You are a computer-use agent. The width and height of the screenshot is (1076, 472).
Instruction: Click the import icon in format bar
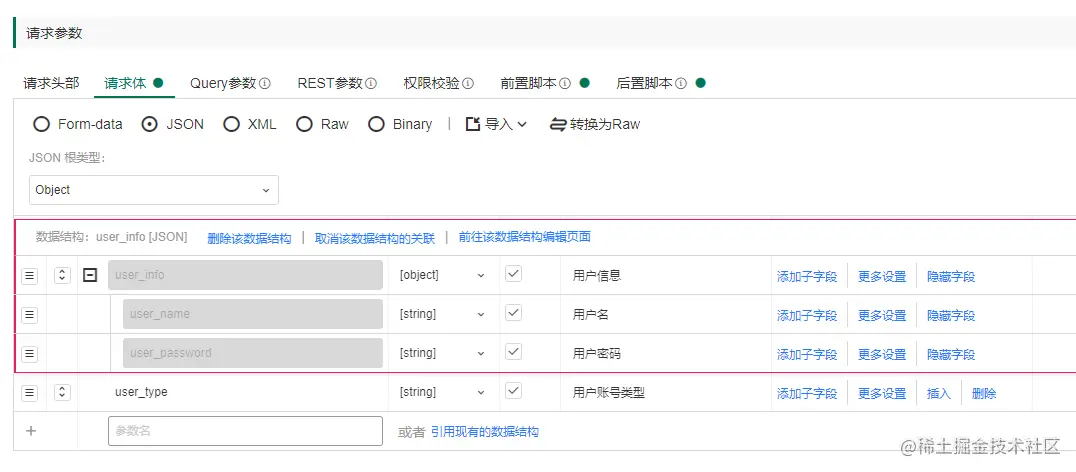click(x=473, y=124)
